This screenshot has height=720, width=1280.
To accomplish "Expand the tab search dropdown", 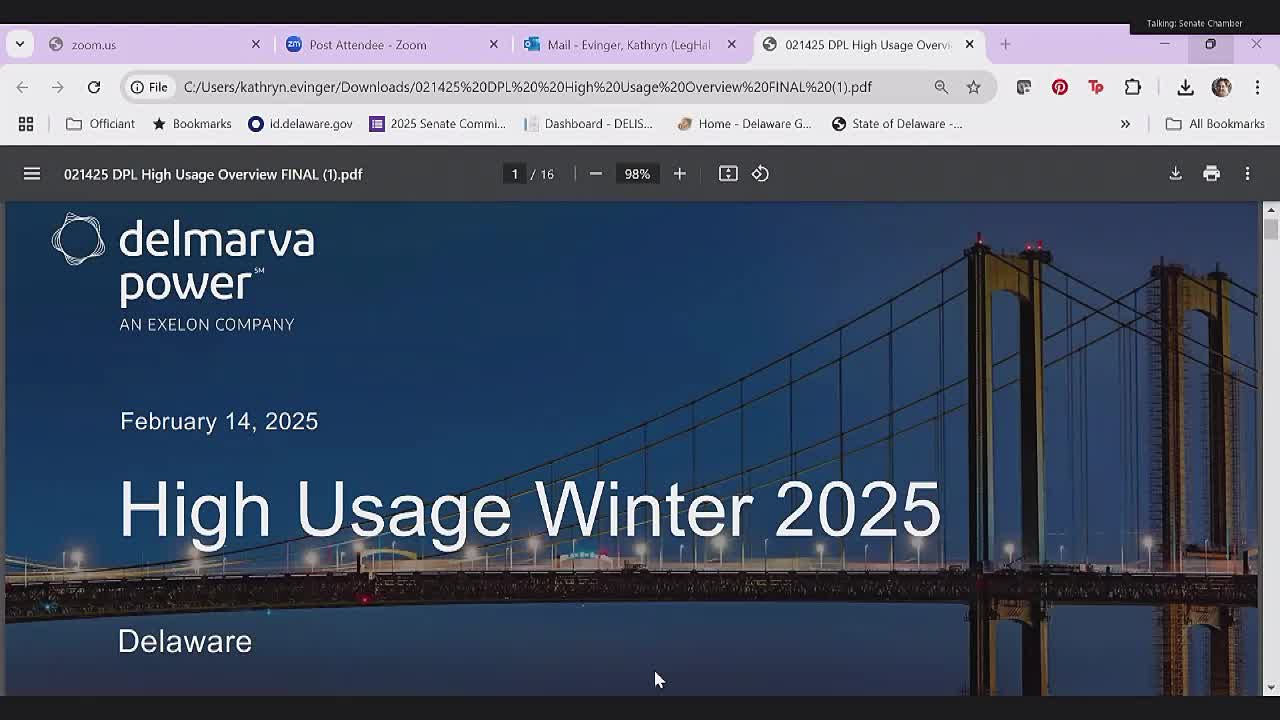I will [x=20, y=44].
